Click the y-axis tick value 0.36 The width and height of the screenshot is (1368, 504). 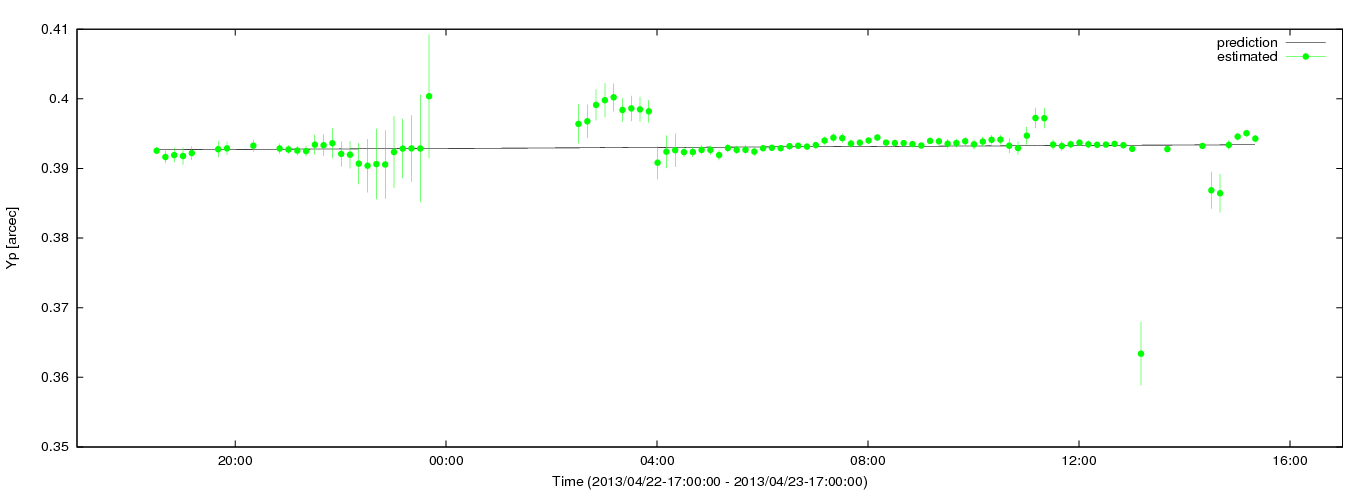54,377
